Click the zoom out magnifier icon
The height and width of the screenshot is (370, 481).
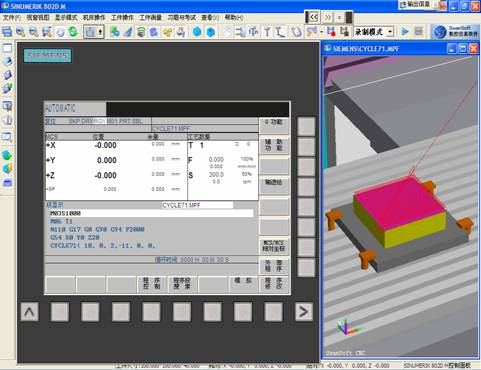click(x=33, y=32)
